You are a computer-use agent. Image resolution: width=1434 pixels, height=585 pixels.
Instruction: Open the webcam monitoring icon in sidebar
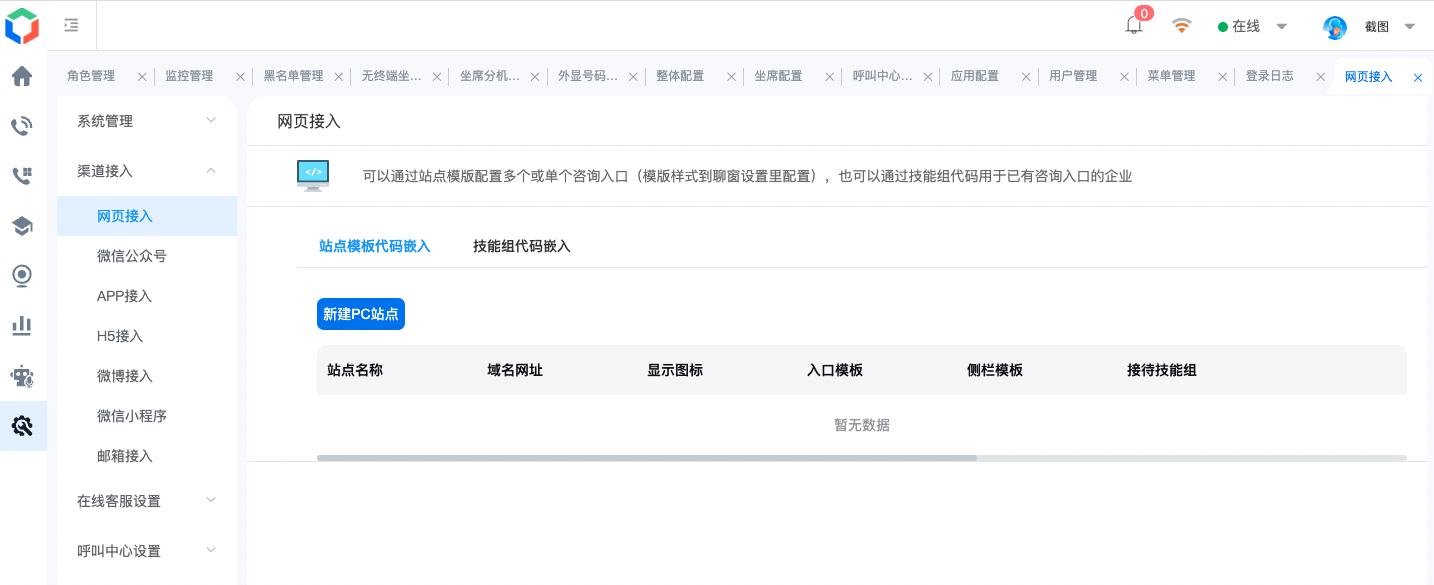pos(22,276)
